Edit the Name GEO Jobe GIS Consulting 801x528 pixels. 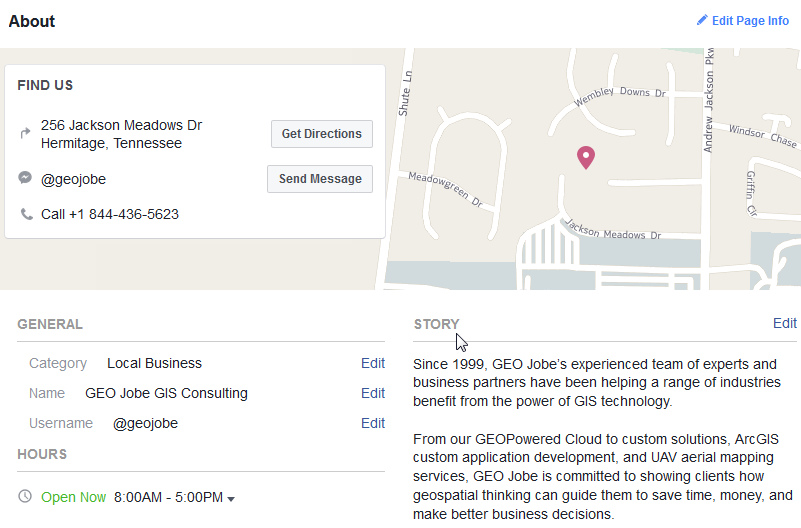[372, 393]
